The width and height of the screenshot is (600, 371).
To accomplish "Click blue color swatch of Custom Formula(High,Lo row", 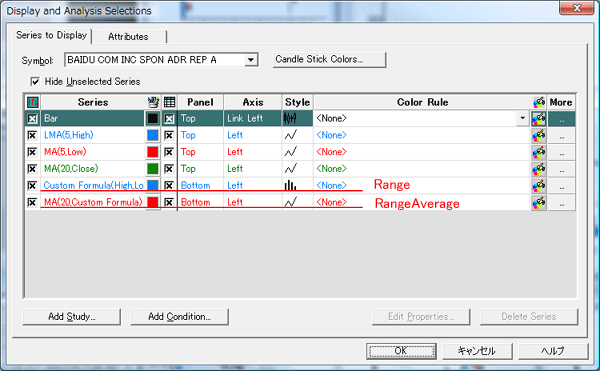I will coord(153,186).
